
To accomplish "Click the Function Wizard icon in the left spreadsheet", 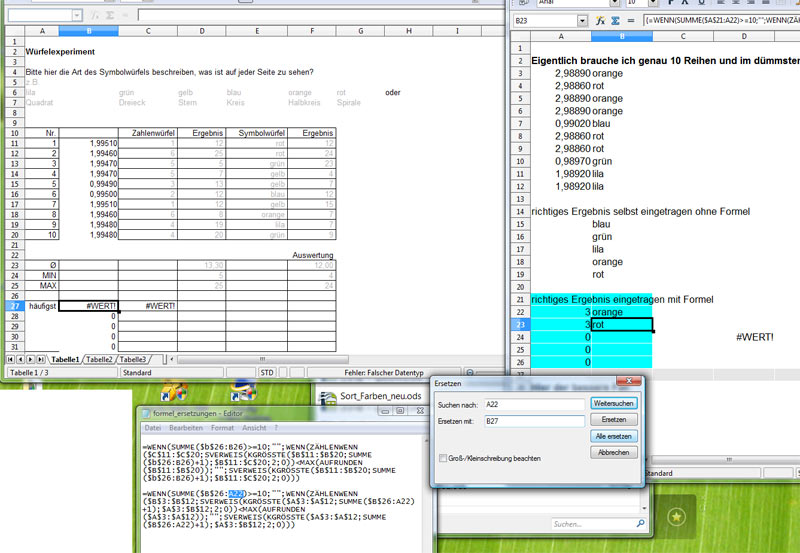I will click(x=95, y=15).
